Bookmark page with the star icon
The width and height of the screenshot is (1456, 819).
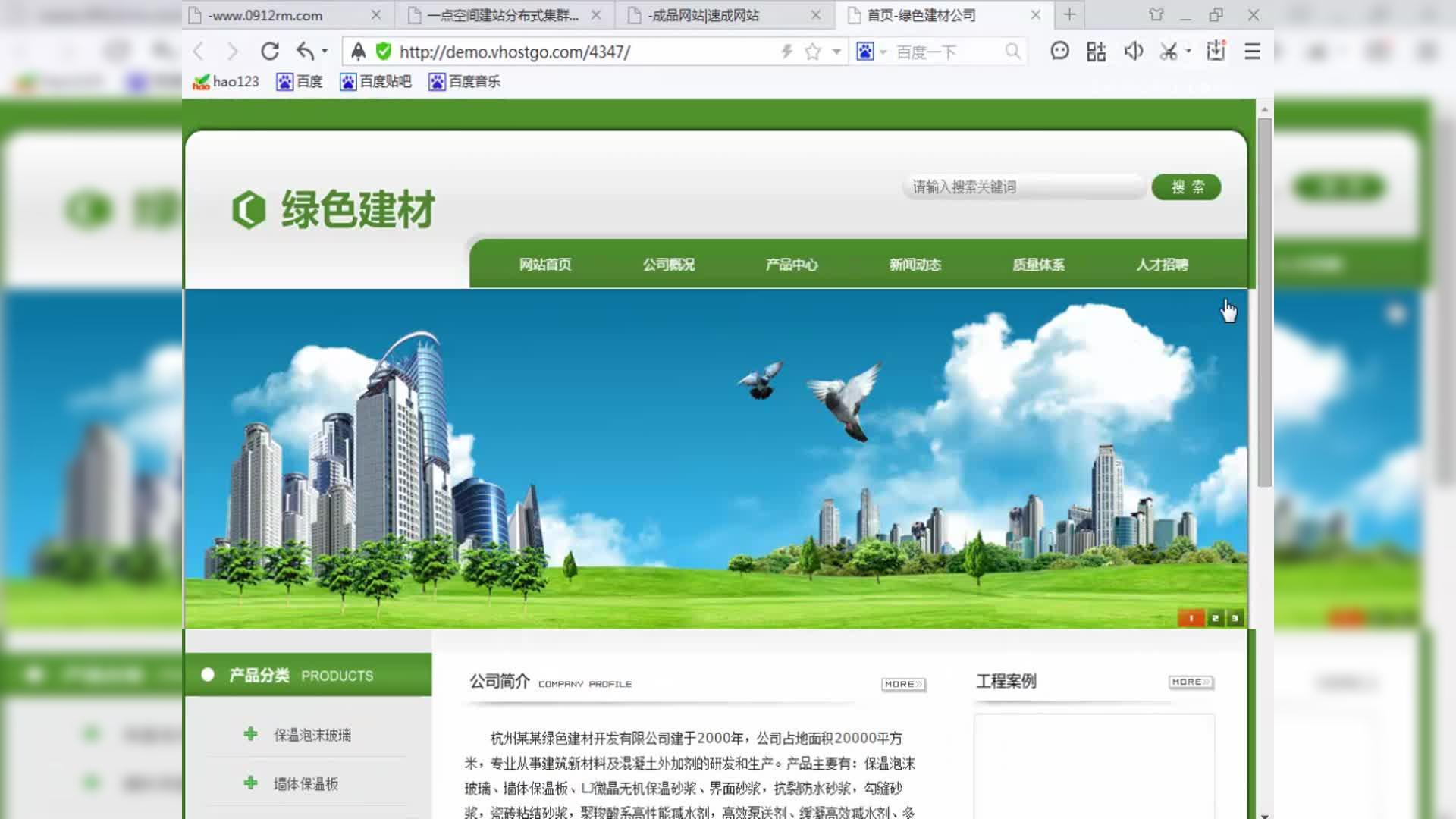pos(813,52)
